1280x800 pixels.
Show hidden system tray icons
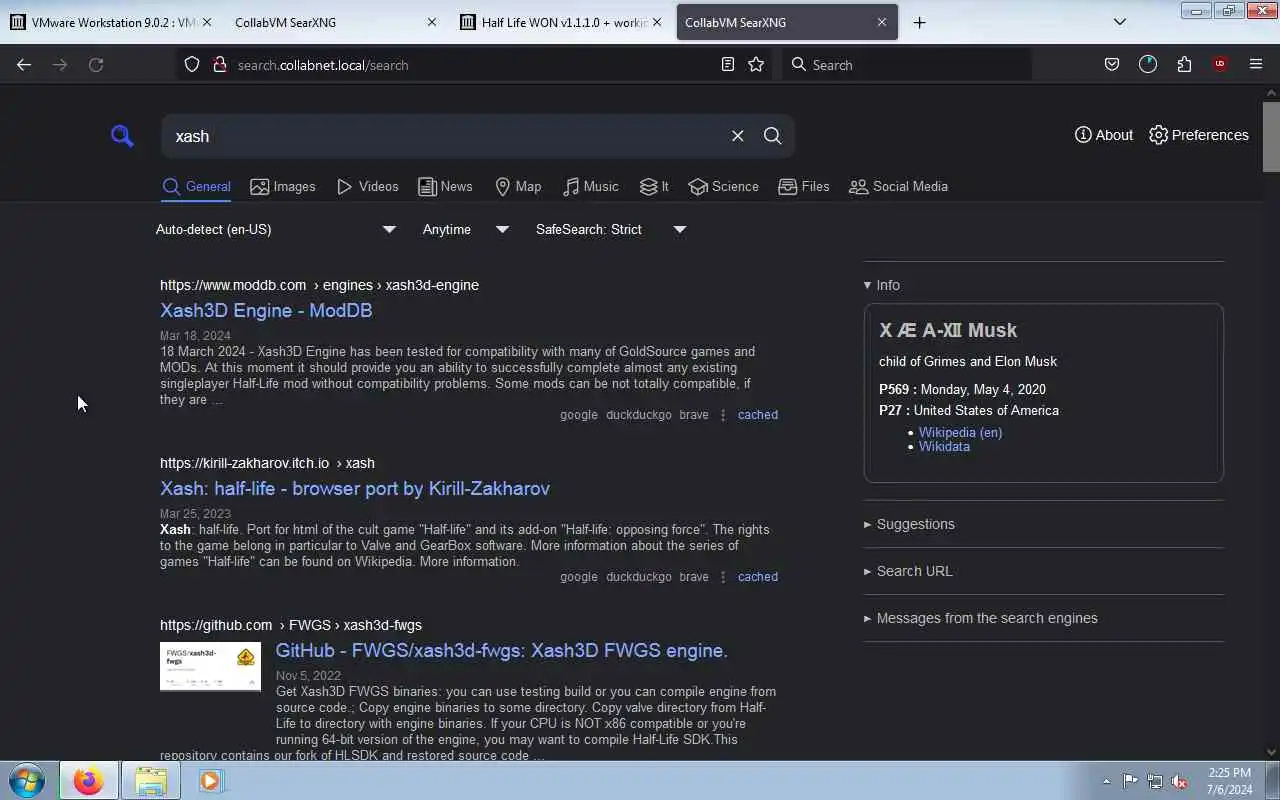[1106, 781]
